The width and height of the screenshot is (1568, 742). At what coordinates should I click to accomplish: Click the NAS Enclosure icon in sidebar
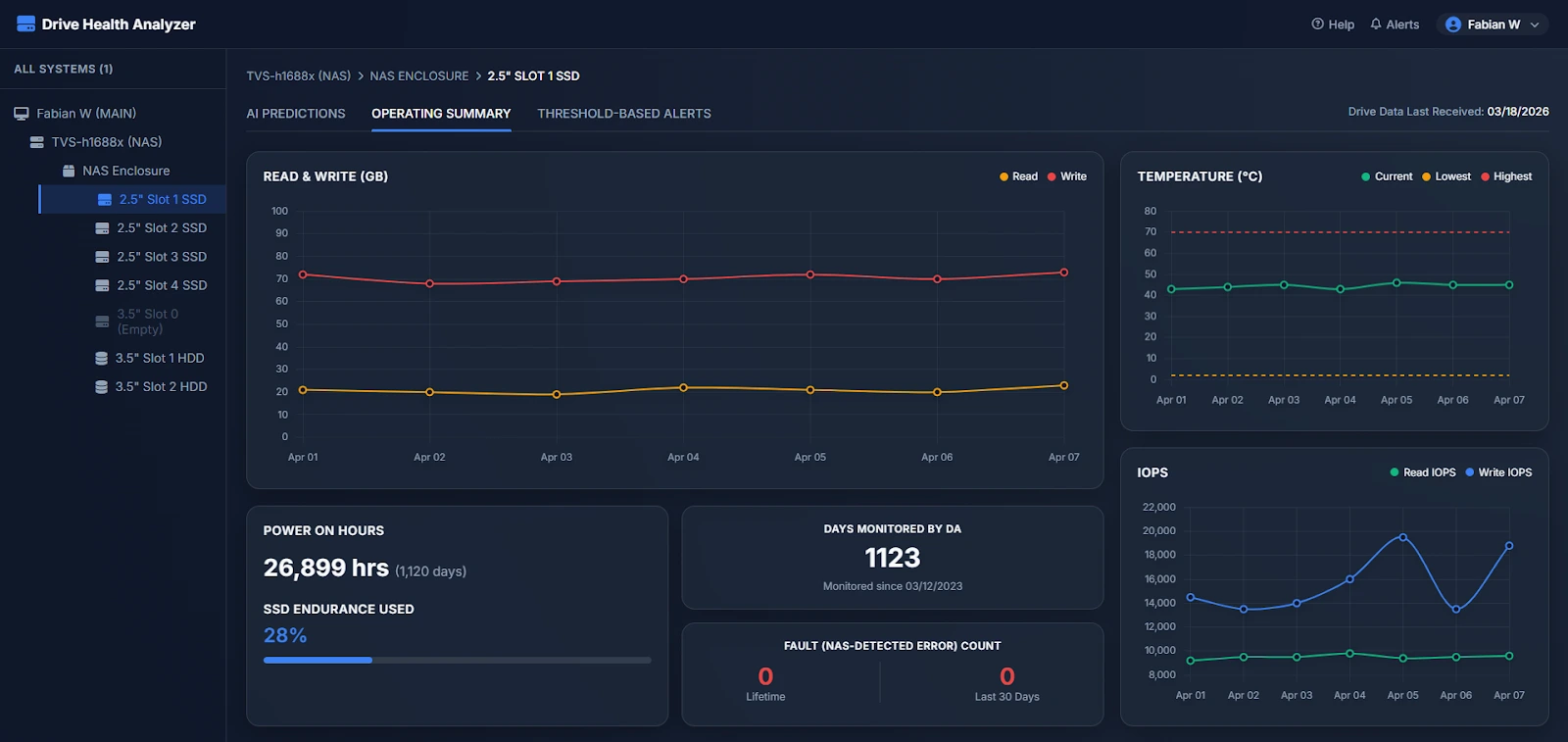pyautogui.click(x=69, y=171)
